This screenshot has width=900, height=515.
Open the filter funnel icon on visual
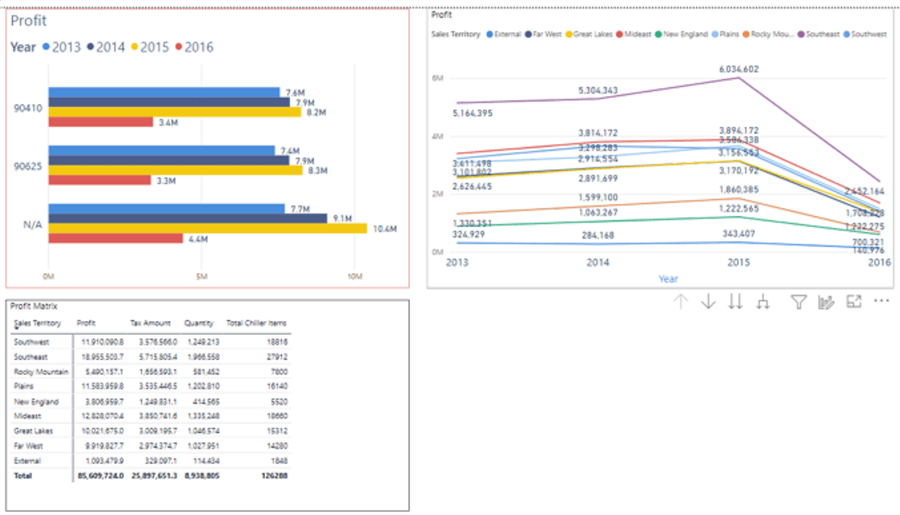[x=799, y=301]
